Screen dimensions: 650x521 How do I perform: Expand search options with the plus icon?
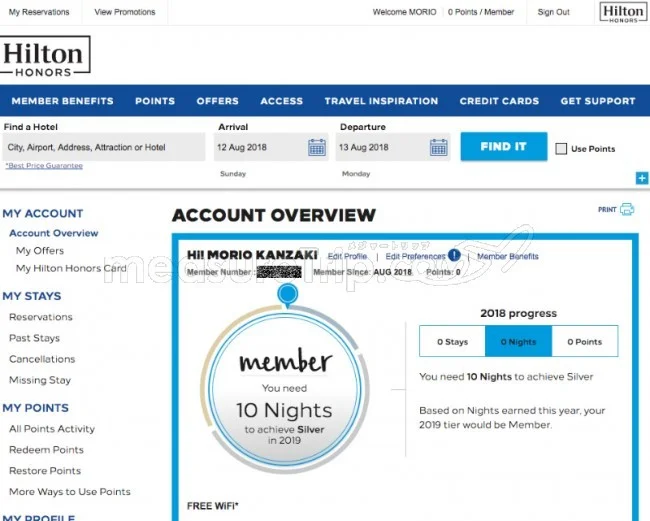coord(642,178)
